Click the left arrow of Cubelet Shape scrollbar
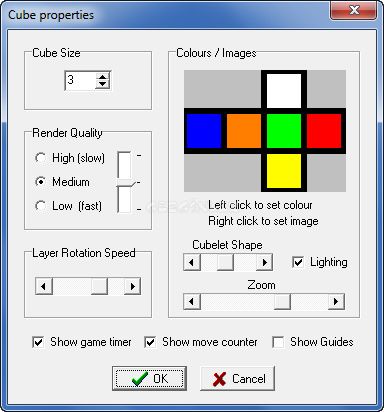The width and height of the screenshot is (384, 412). click(192, 262)
